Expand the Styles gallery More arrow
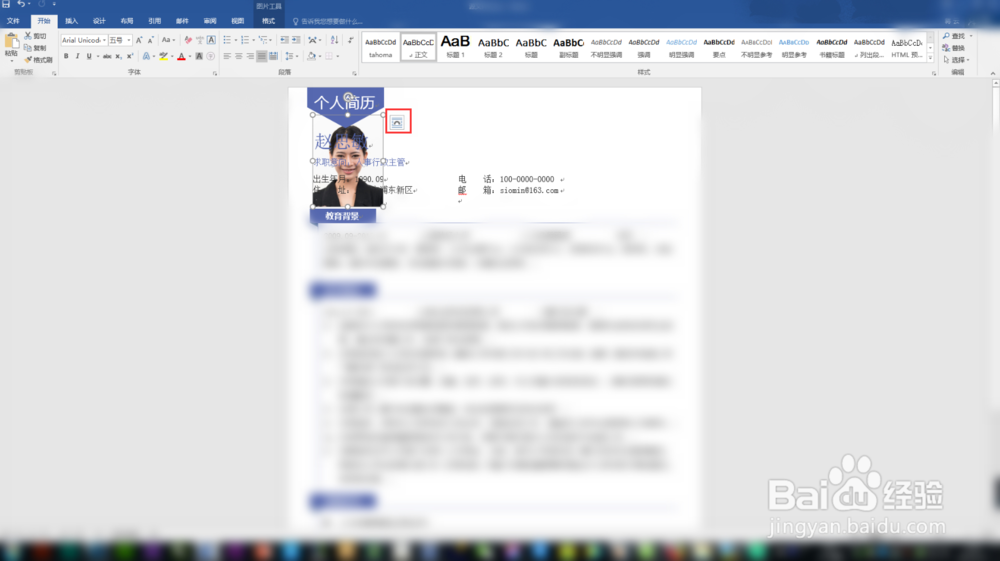 930,59
